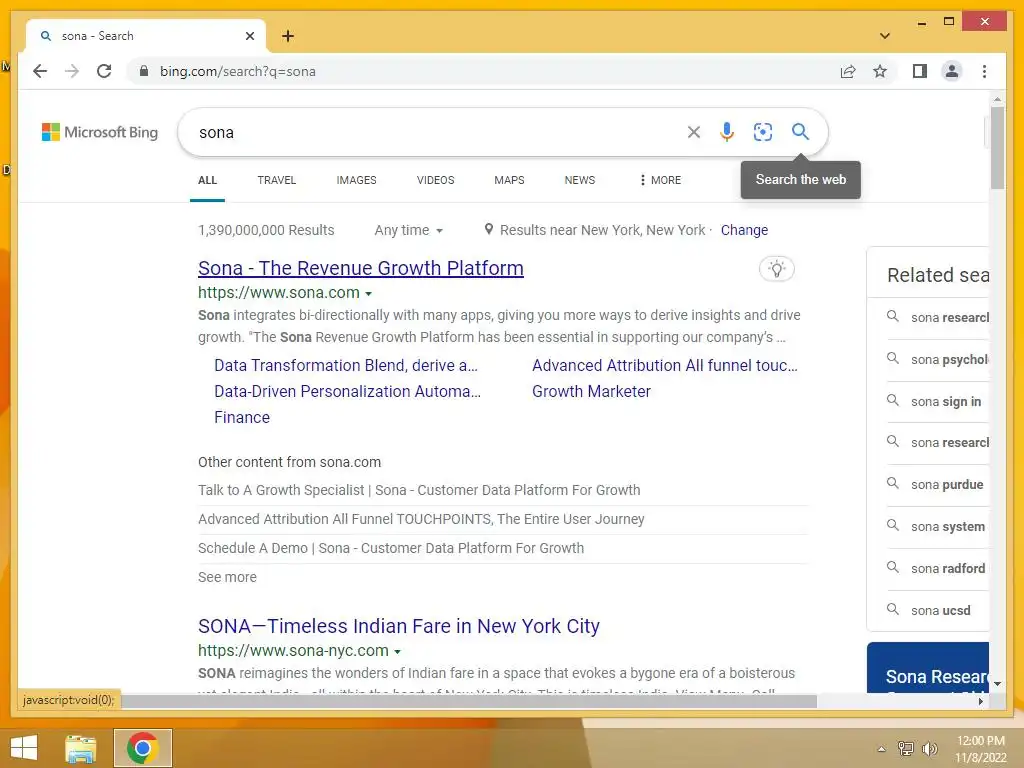Click the horizontal scrollbar right arrow

click(x=980, y=701)
